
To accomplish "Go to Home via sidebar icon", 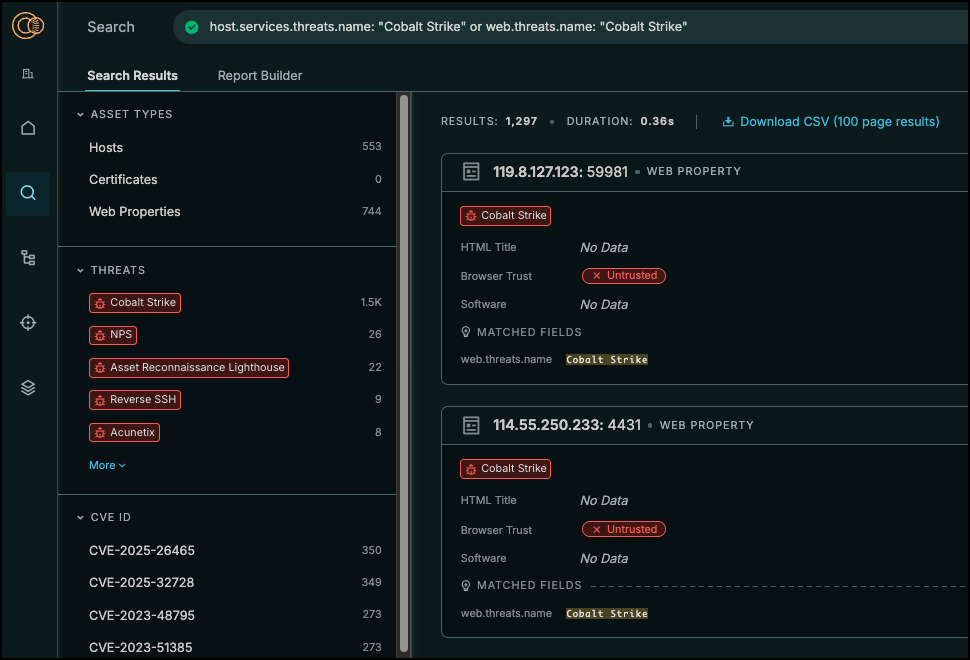I will click(28, 128).
